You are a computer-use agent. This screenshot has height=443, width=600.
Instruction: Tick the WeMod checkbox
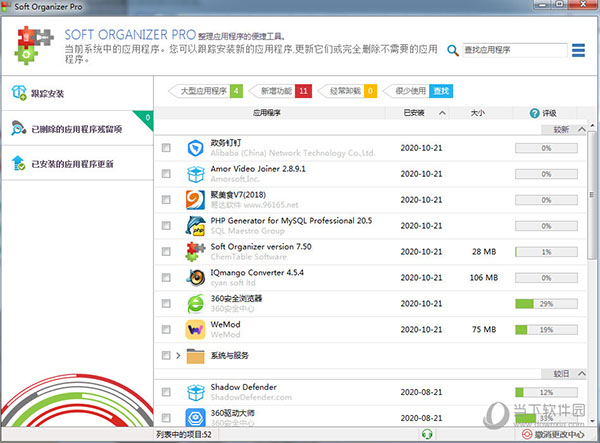point(166,329)
